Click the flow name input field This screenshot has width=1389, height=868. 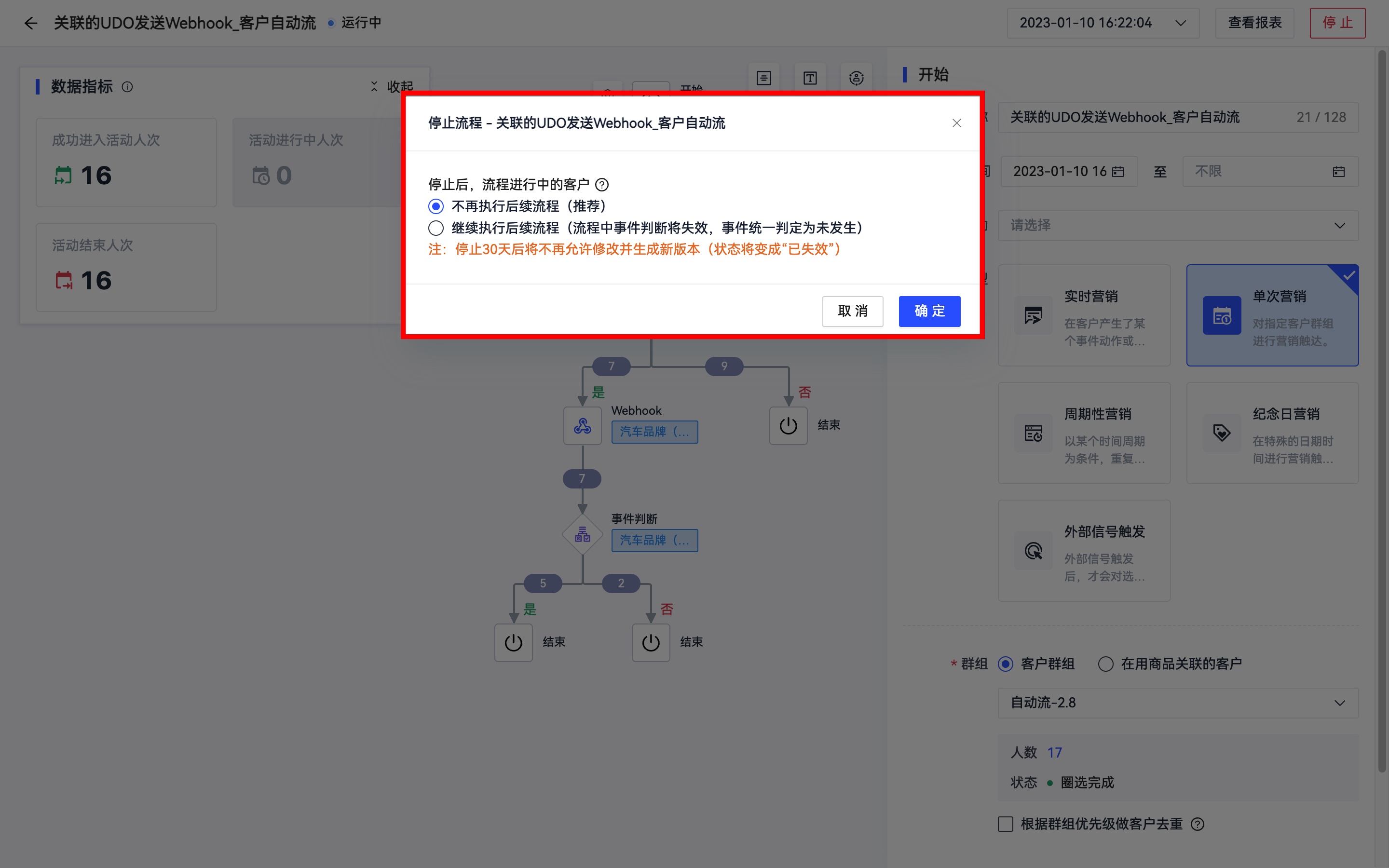[1178, 118]
